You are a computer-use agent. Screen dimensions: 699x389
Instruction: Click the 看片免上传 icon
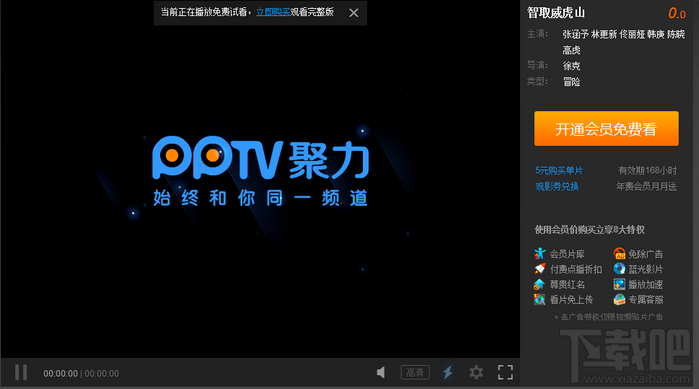point(539,299)
